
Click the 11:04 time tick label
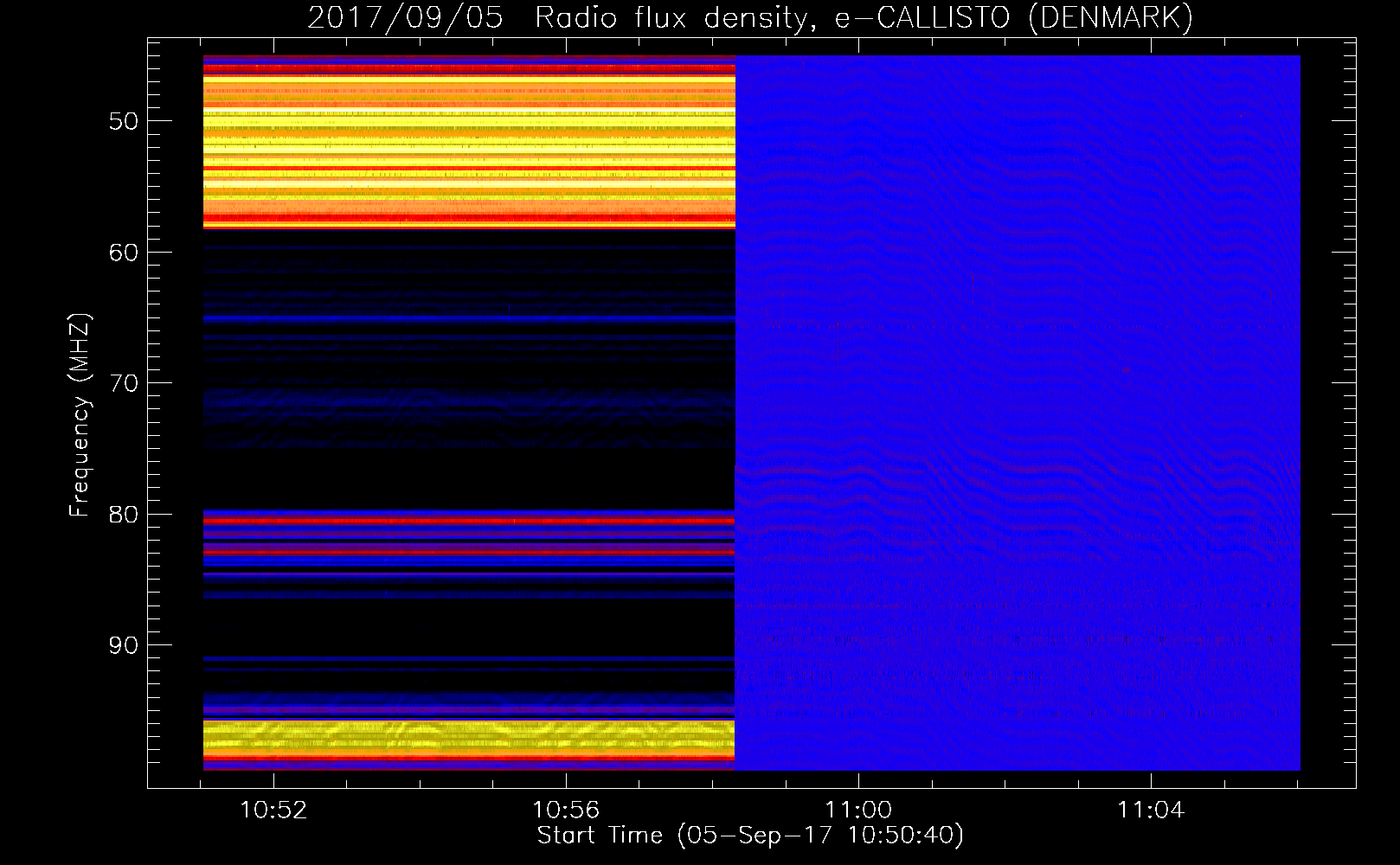click(1151, 811)
